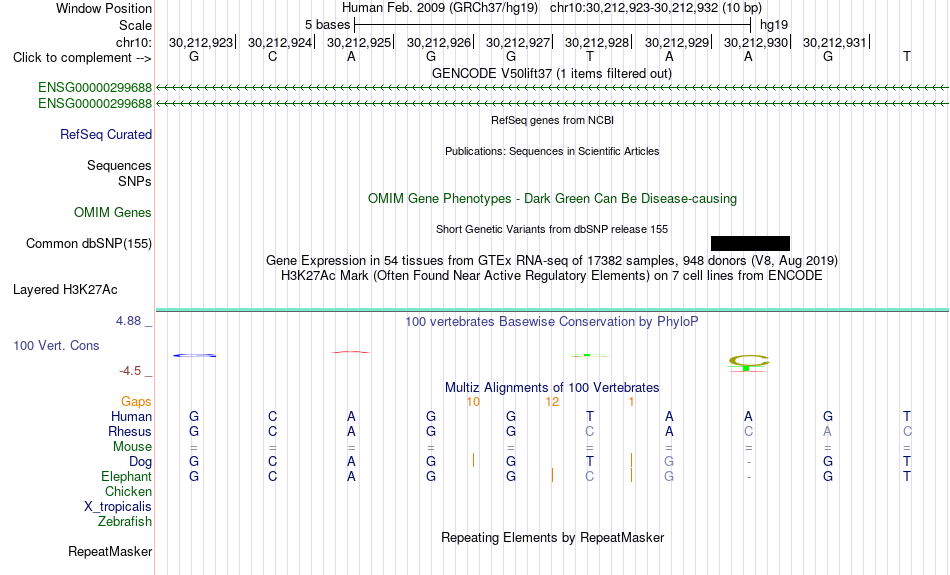Click the blue conservation mark under 30,212,923

tap(194, 355)
